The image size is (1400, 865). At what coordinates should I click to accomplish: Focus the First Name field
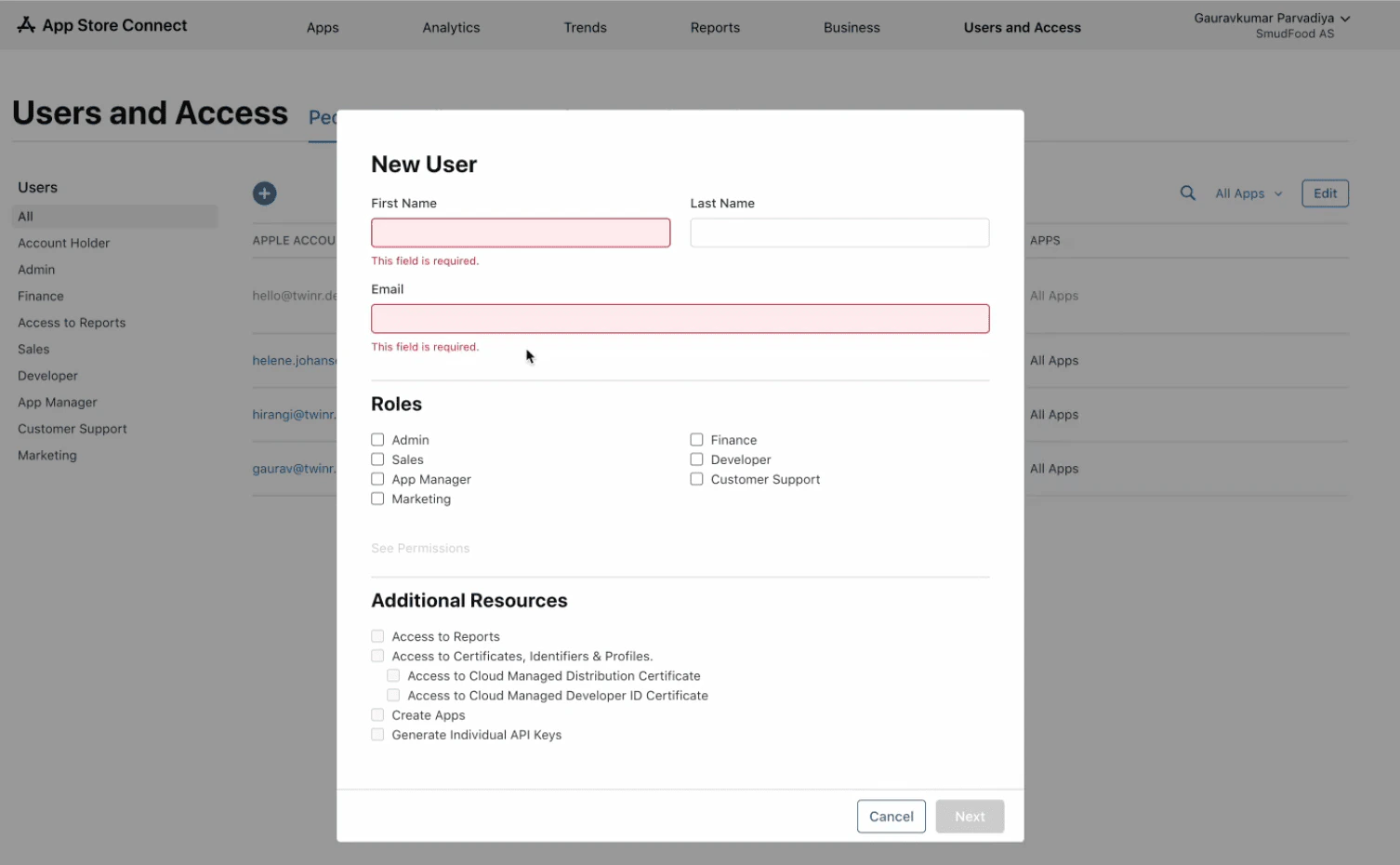click(521, 233)
